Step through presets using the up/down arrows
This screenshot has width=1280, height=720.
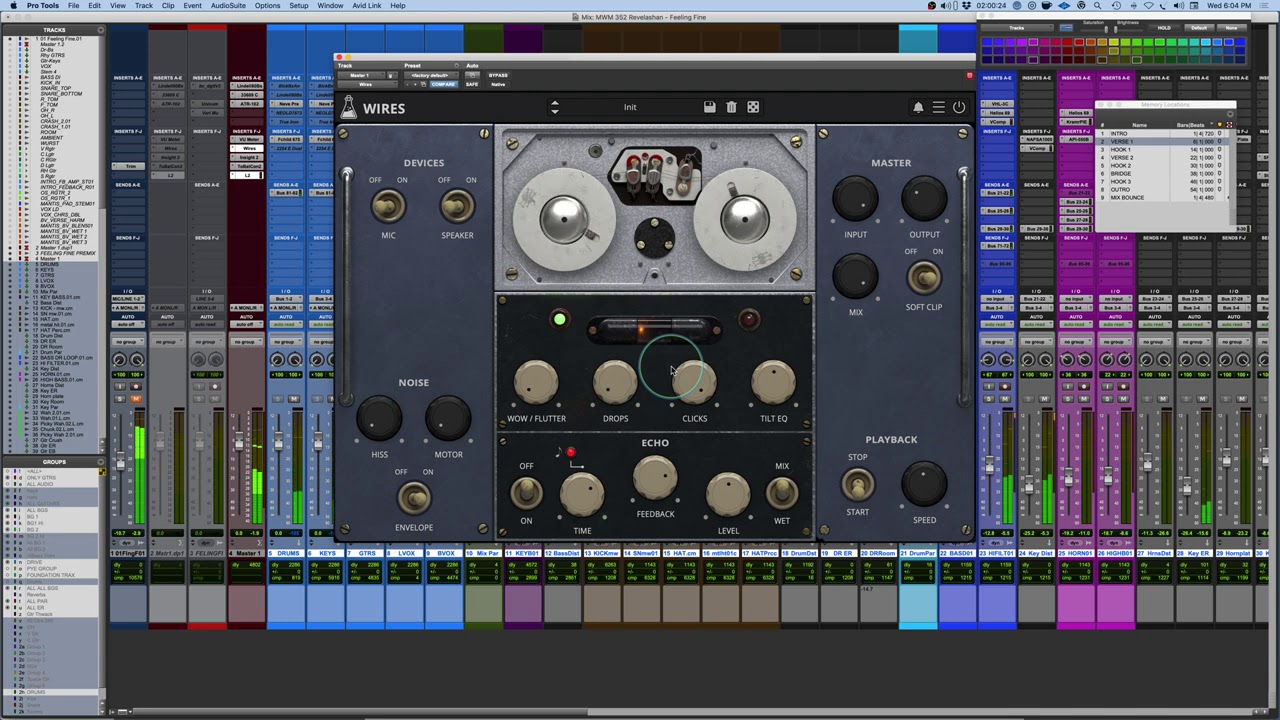point(555,107)
